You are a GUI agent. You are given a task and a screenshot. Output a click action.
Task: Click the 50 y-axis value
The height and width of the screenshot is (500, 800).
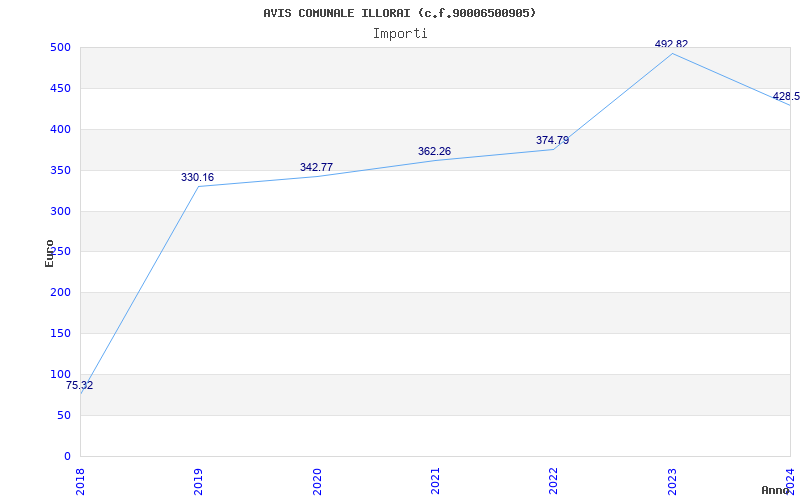(x=64, y=415)
